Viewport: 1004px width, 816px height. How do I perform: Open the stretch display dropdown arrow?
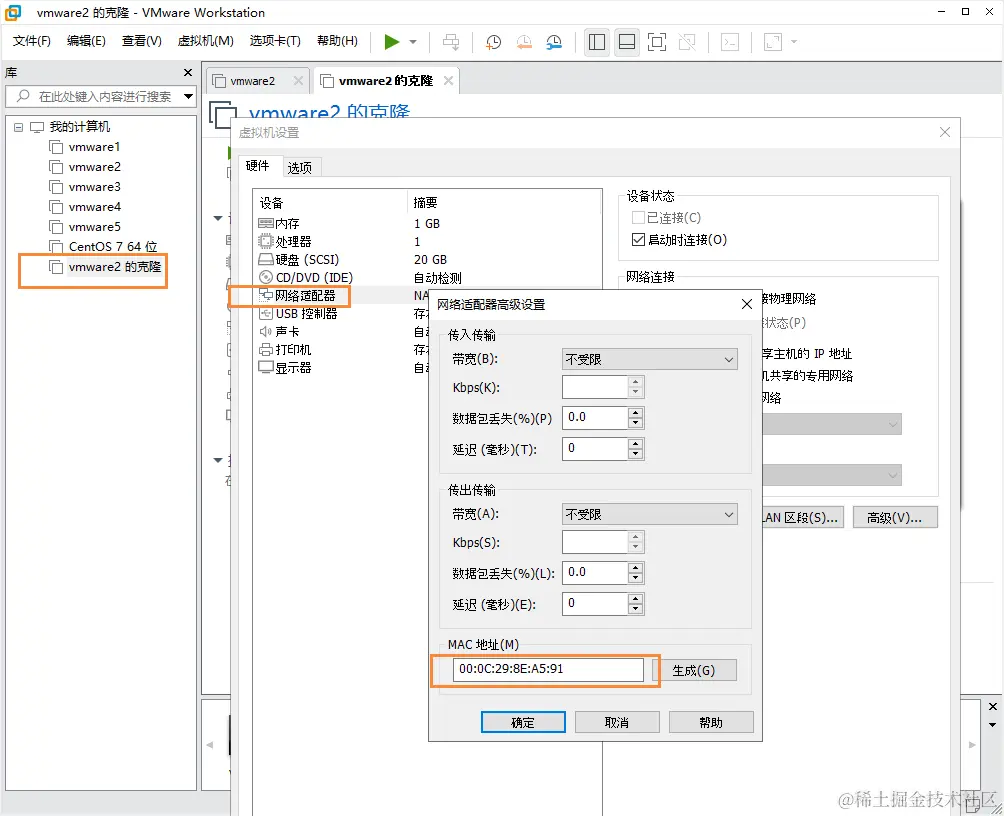click(794, 42)
